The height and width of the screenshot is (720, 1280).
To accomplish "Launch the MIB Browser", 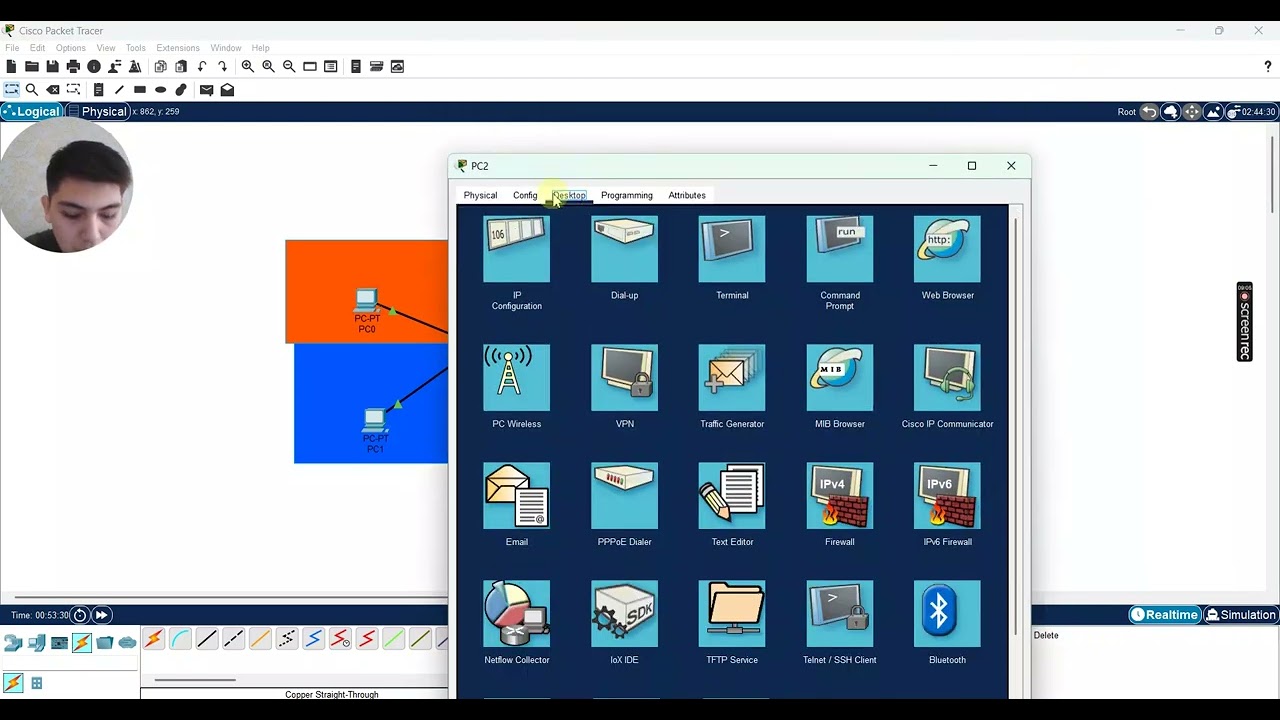I will click(840, 377).
